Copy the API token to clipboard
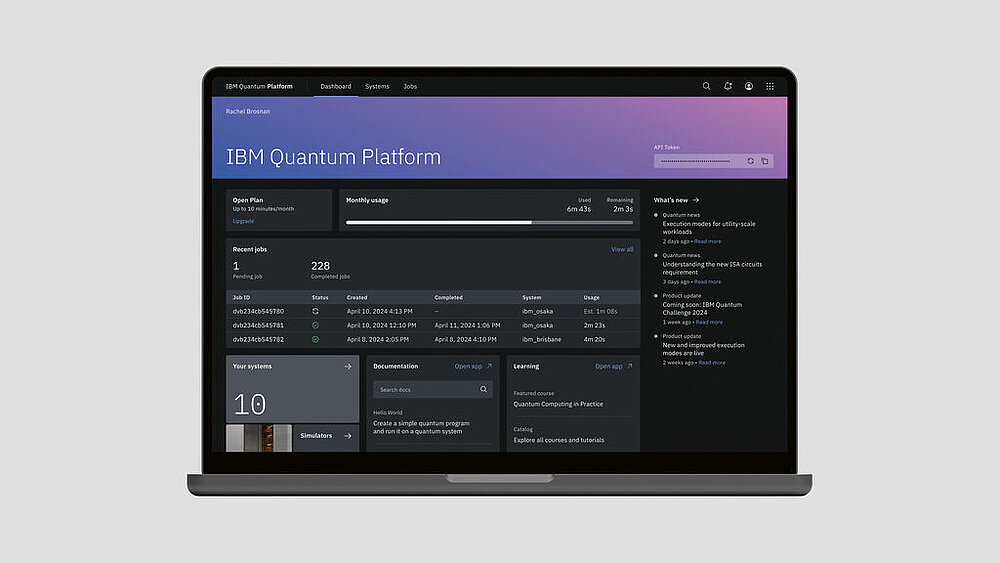This screenshot has width=1000, height=563. click(765, 161)
